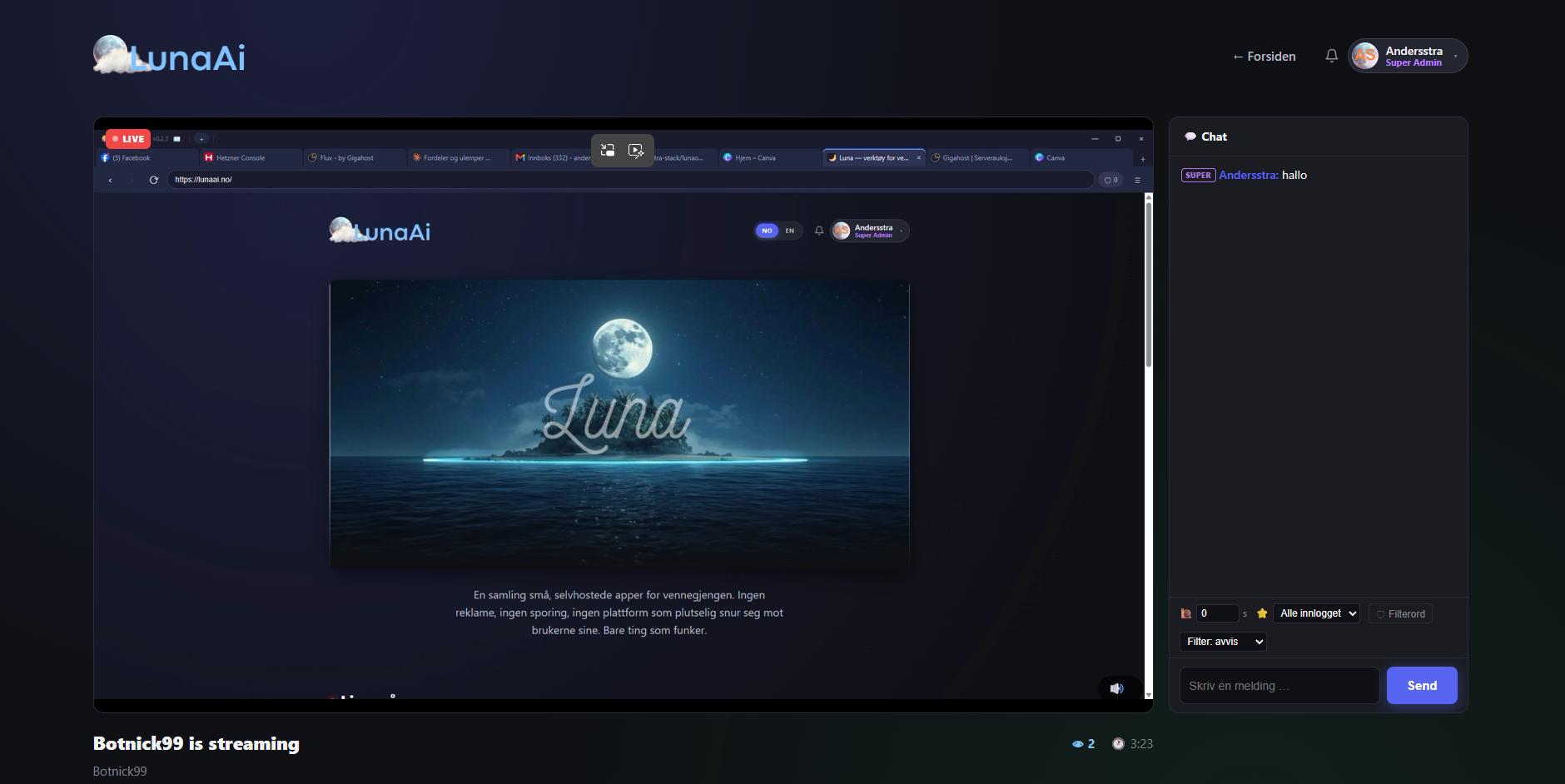Click the Andersstra username in chat

pos(1249,175)
